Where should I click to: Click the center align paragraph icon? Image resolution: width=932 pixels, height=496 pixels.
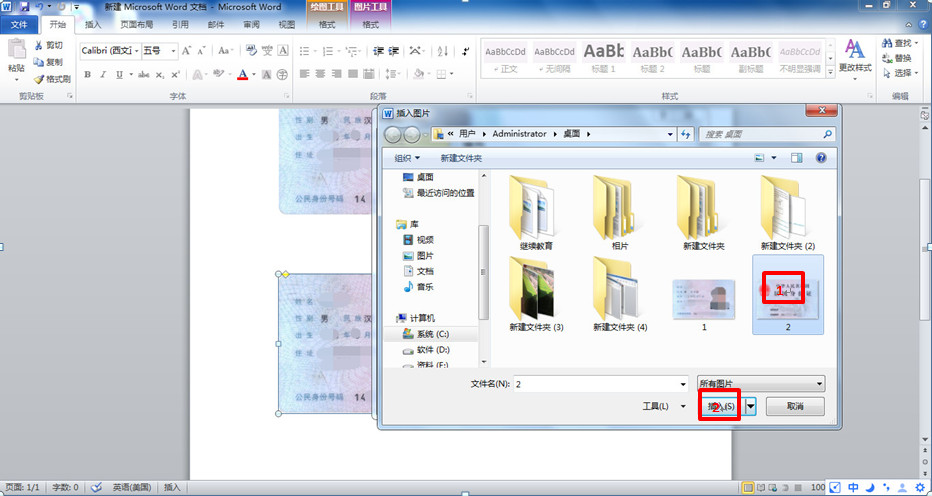coord(320,75)
